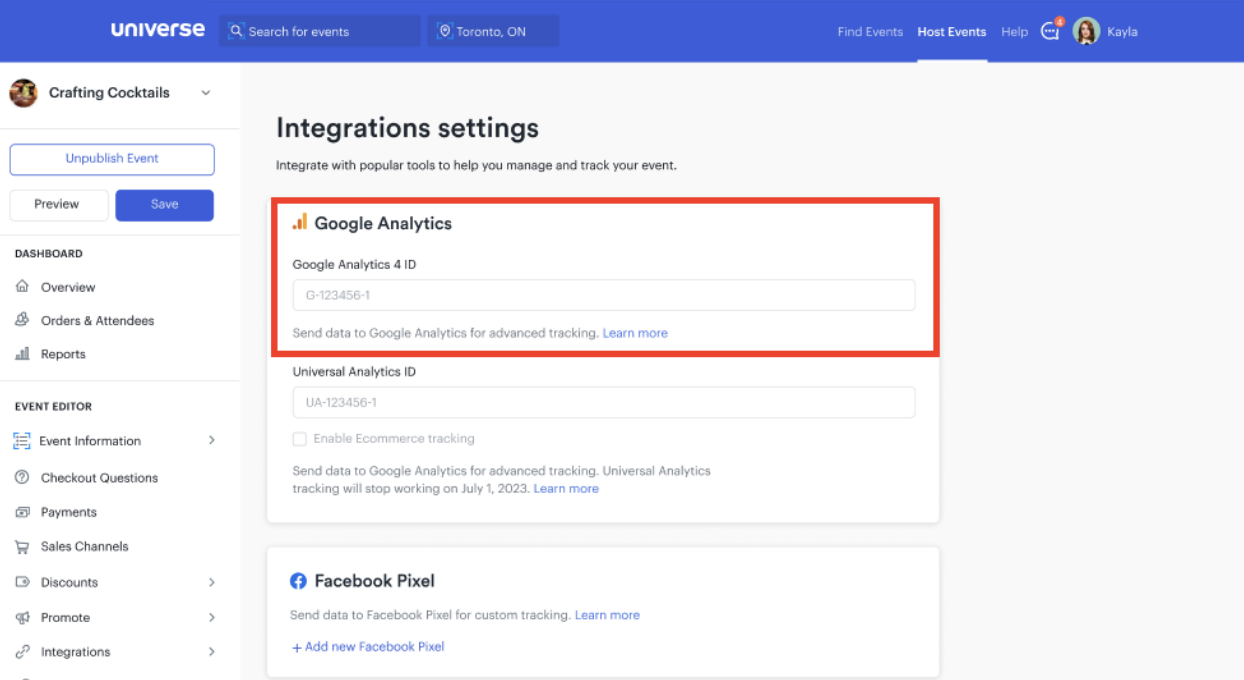The height and width of the screenshot is (680, 1244).
Task: Expand the Integrations chevron
Action: [x=211, y=652]
